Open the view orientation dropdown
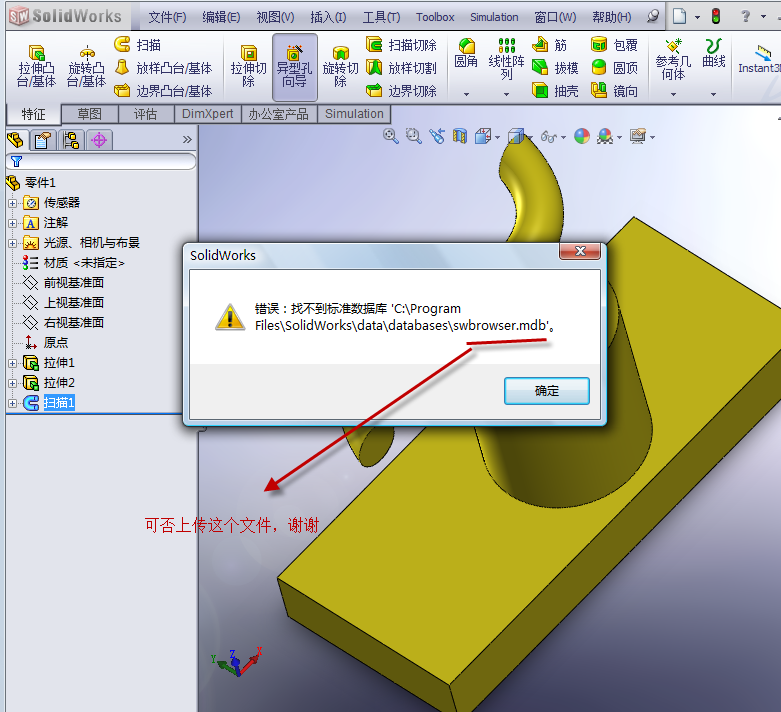Viewport: 781px width, 712px height. pos(498,138)
